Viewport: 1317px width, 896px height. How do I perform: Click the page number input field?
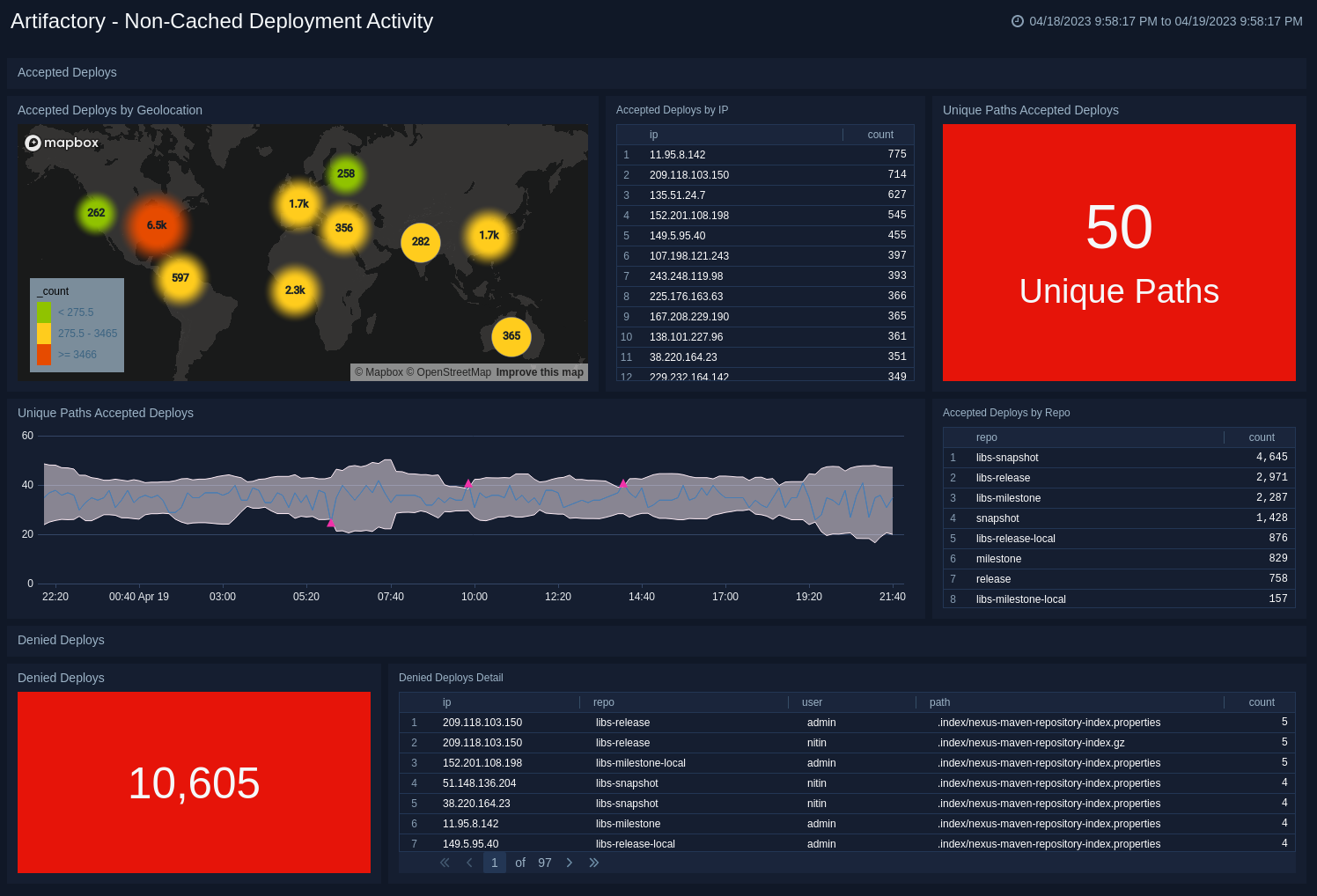coord(495,863)
